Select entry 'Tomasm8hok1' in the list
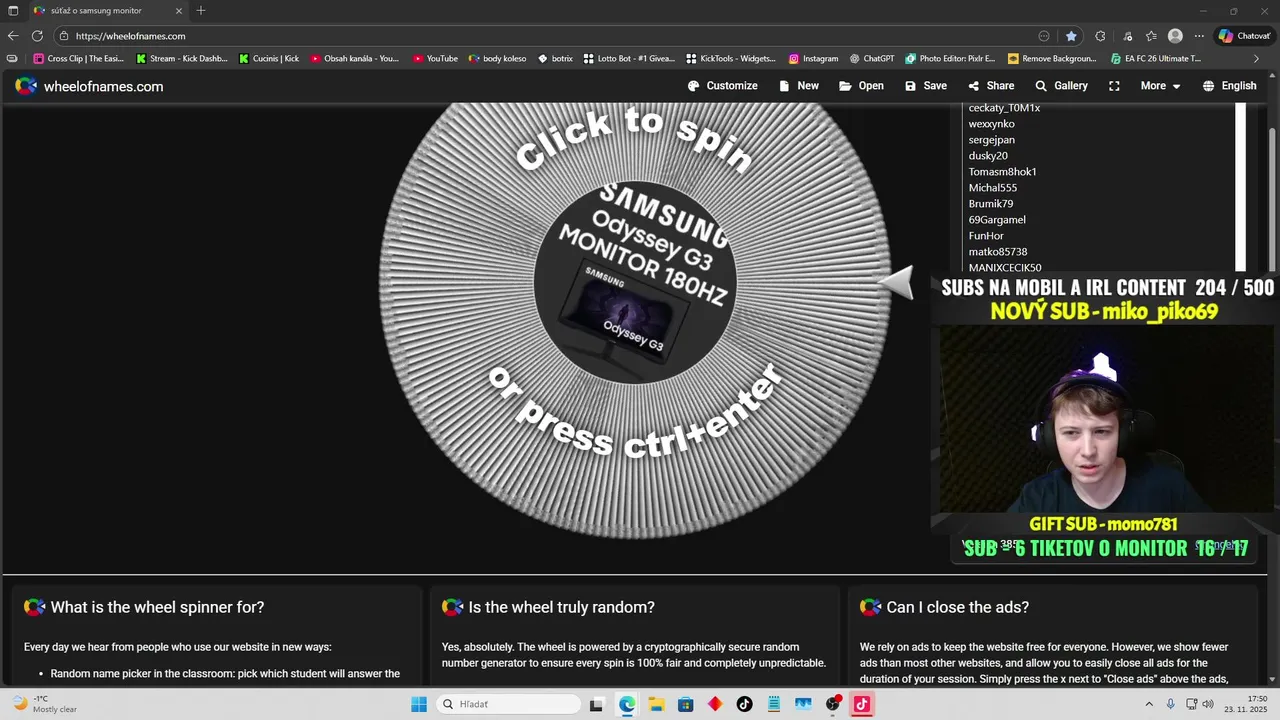Screen dimensions: 1280x720 pos(1002,172)
